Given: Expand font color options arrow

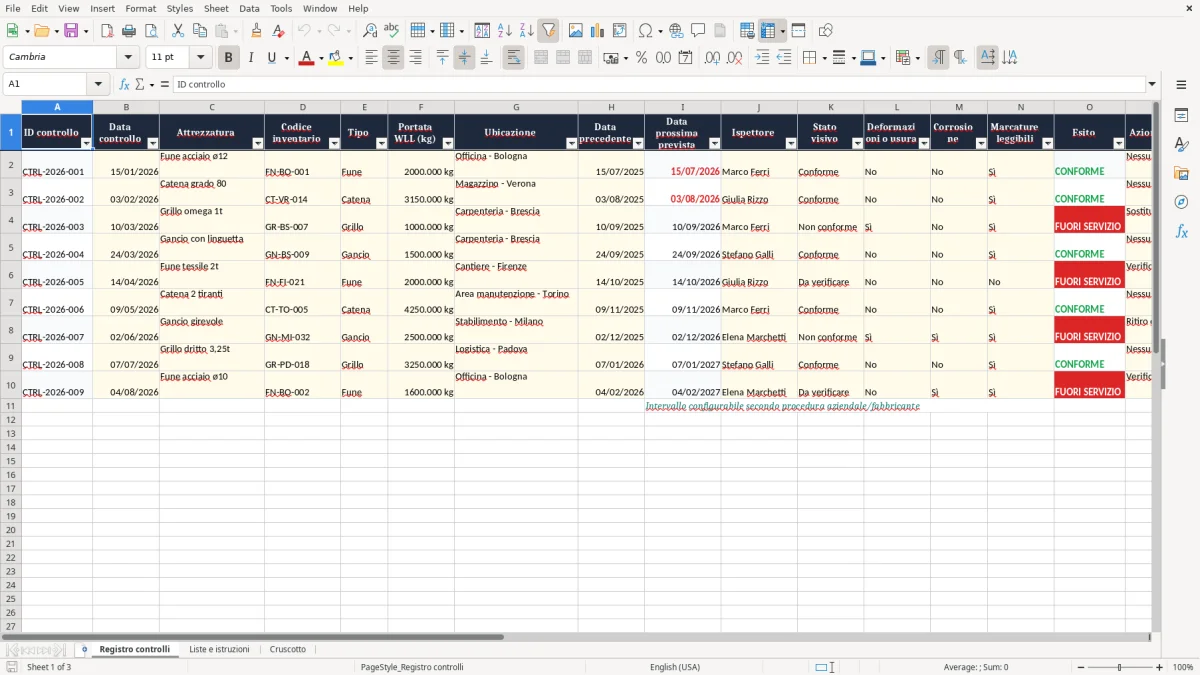Looking at the screenshot, I should [x=321, y=58].
